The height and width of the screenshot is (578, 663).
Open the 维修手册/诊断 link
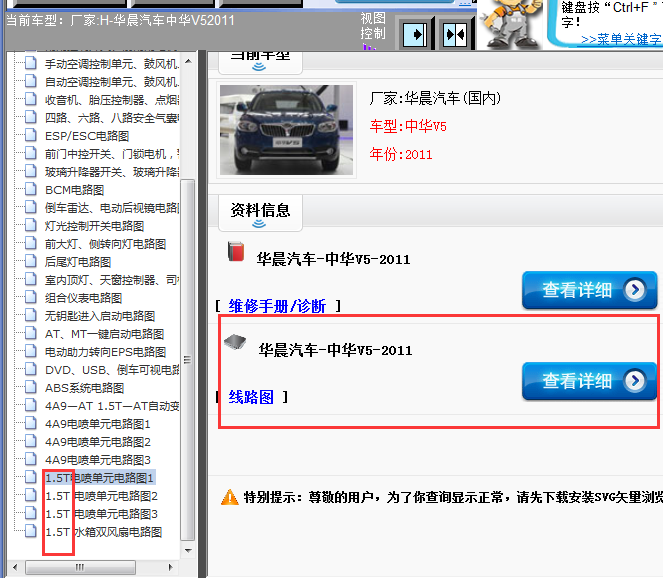click(x=277, y=306)
